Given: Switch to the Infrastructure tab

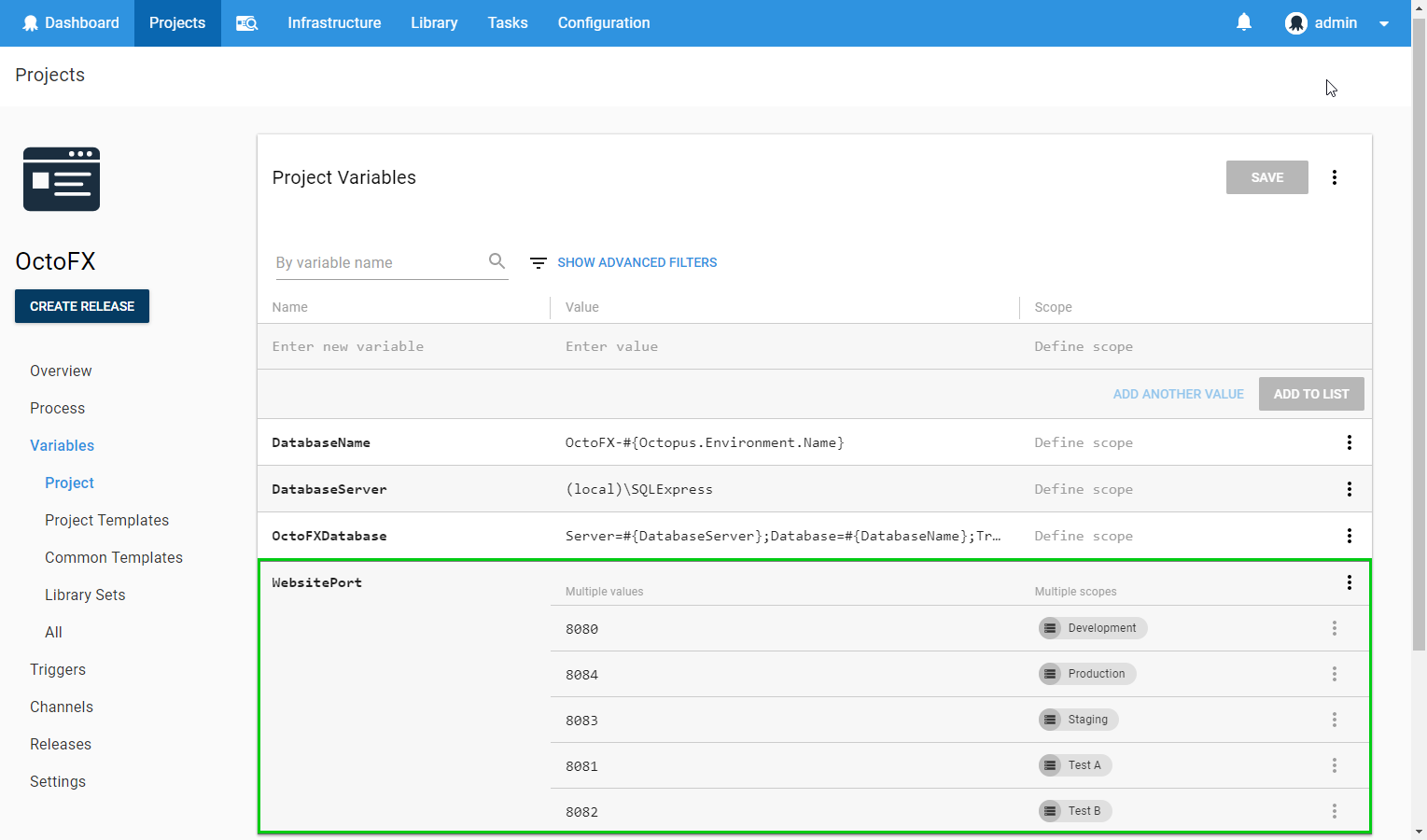Looking at the screenshot, I should [334, 22].
